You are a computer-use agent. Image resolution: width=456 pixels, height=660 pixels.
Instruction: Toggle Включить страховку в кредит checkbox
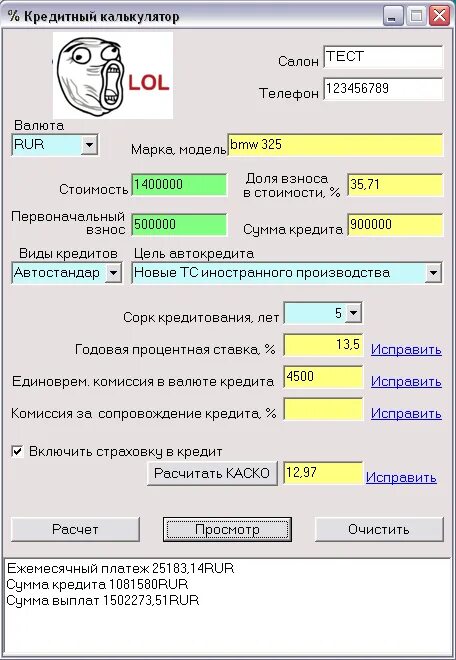pyautogui.click(x=17, y=452)
